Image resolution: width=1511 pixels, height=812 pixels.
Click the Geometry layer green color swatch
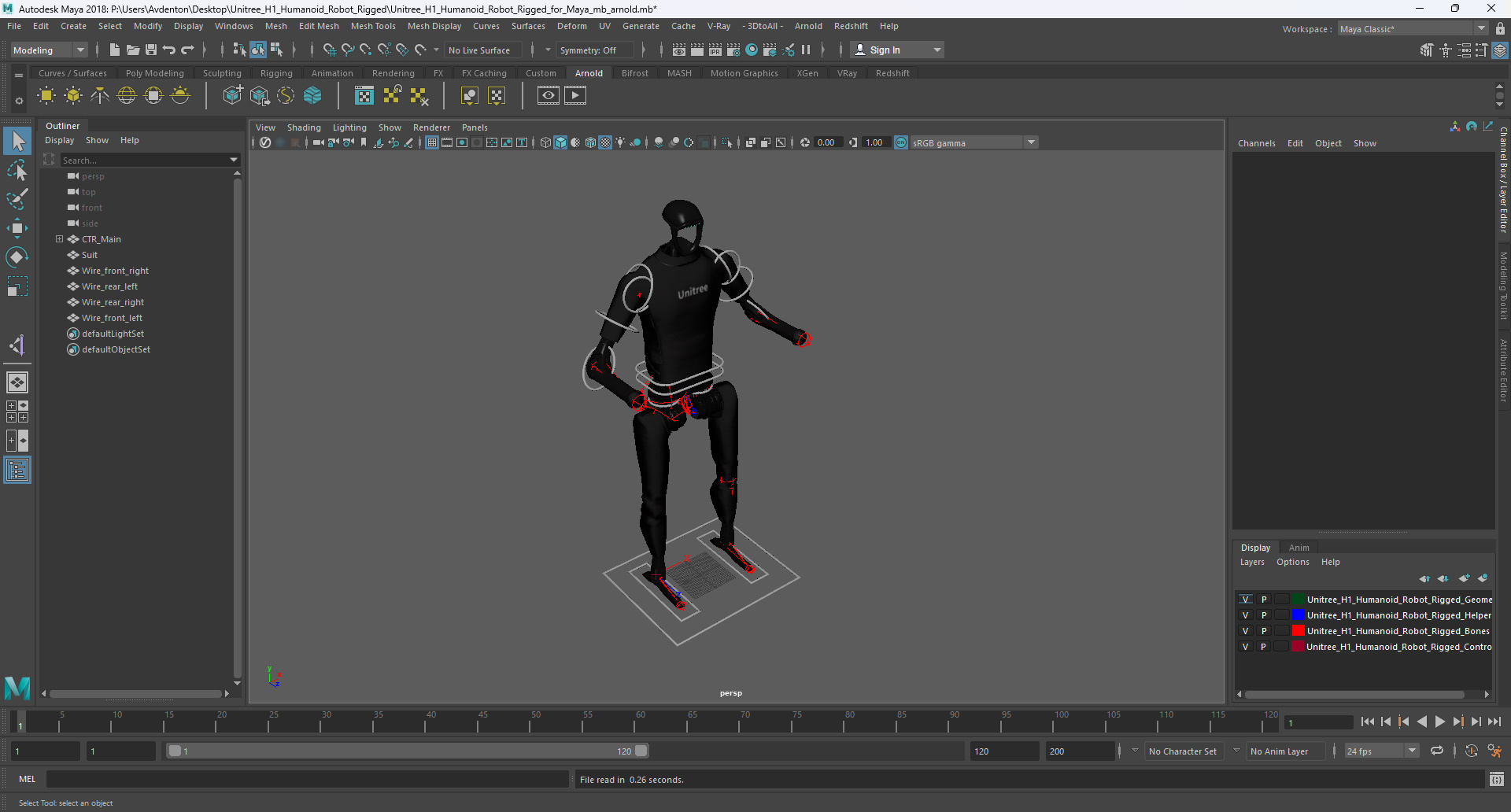[1299, 600]
